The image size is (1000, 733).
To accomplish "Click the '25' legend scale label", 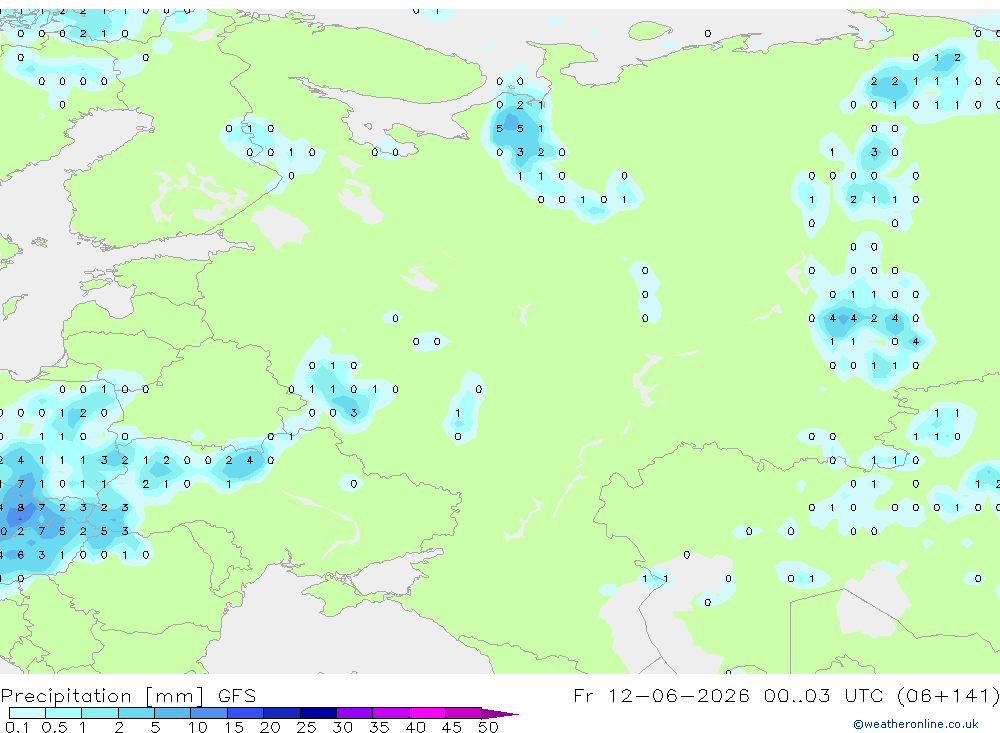I will (x=306, y=727).
